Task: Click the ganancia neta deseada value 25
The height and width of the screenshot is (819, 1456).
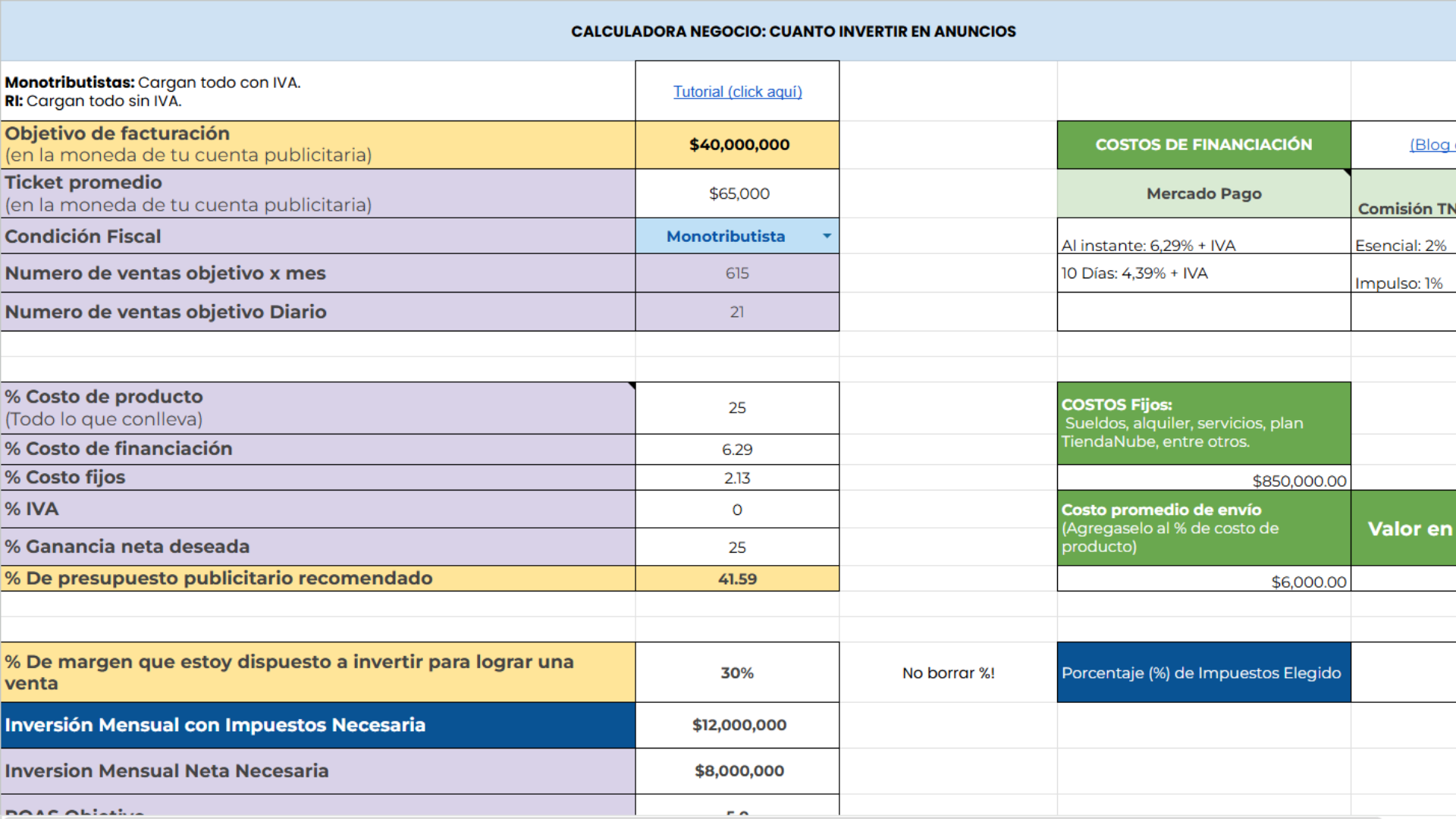Action: click(x=736, y=548)
